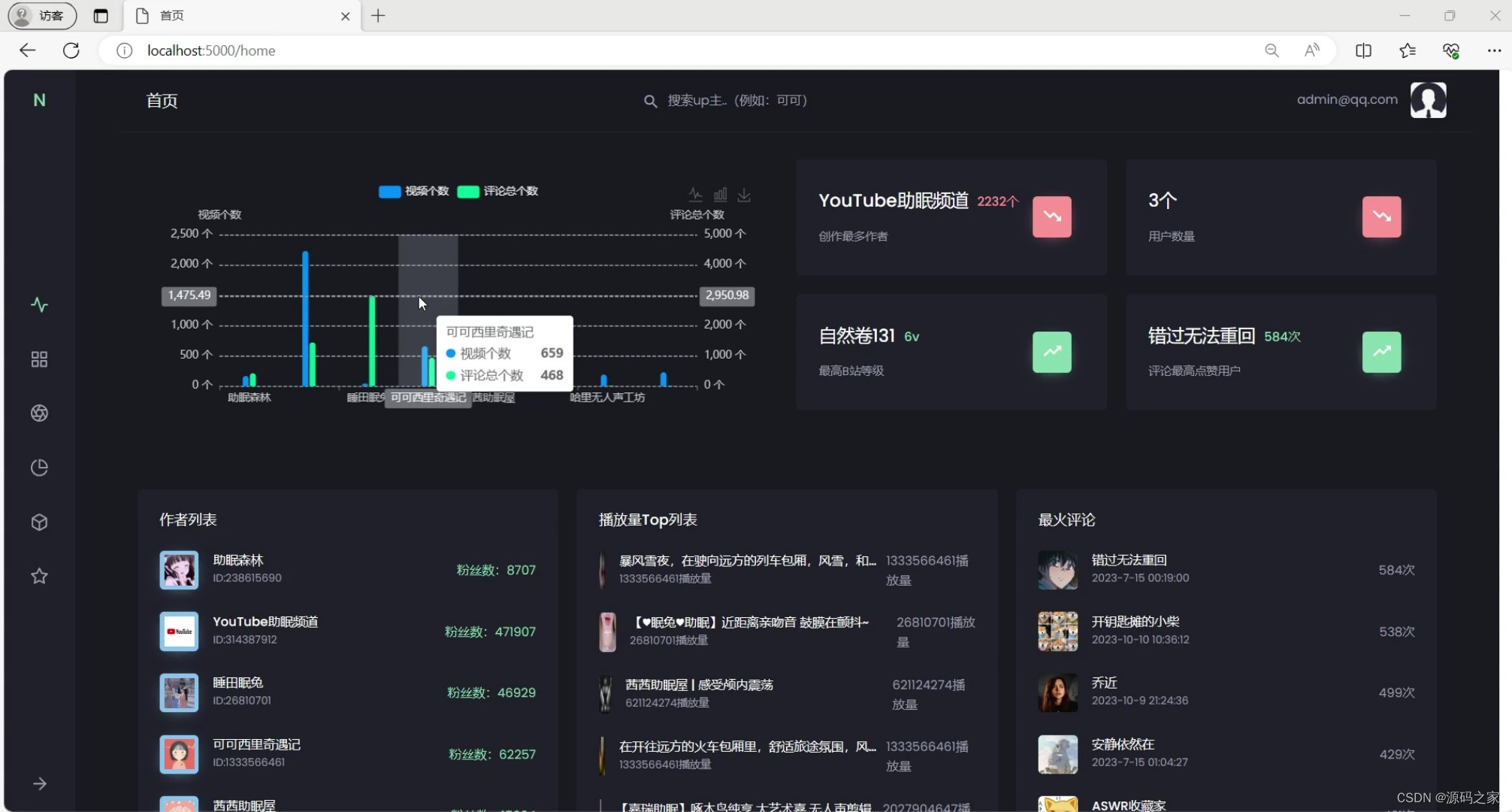1512x812 pixels.
Task: Focus the 搜索up主 search field
Action: (736, 101)
